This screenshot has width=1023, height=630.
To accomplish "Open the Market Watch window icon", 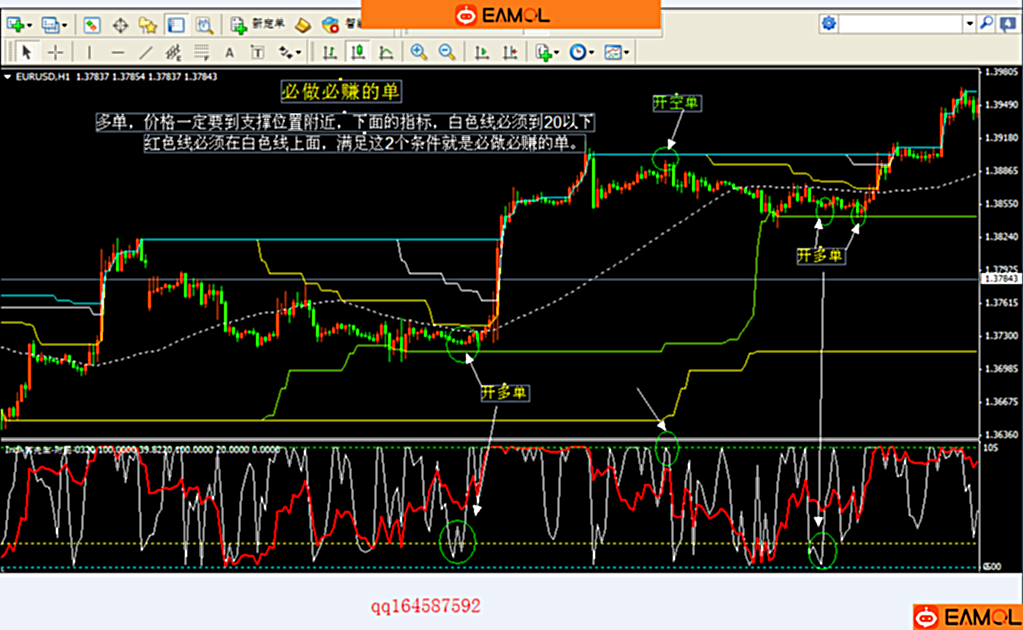I will tap(92, 23).
